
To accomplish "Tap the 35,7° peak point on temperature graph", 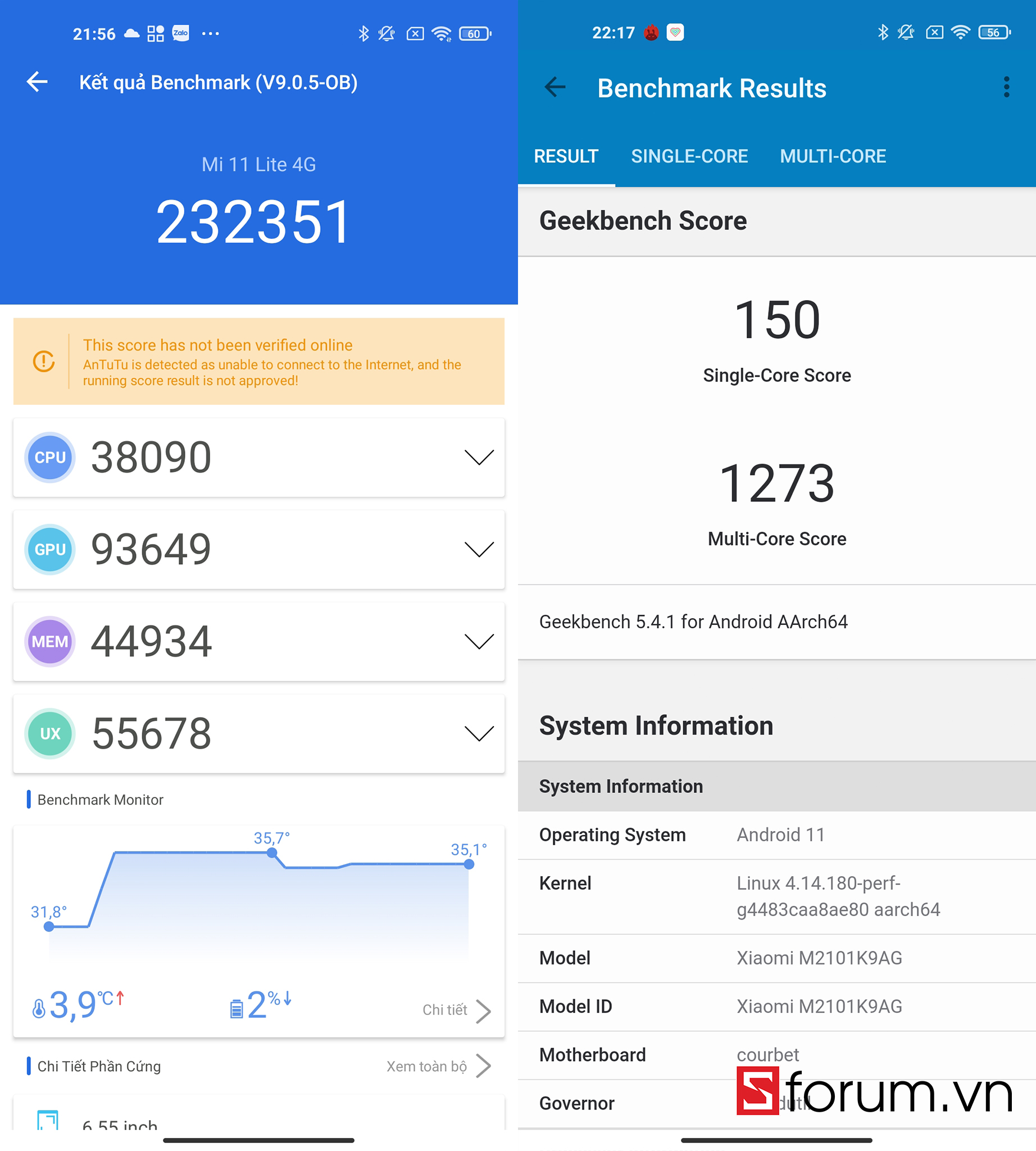I will click(272, 853).
